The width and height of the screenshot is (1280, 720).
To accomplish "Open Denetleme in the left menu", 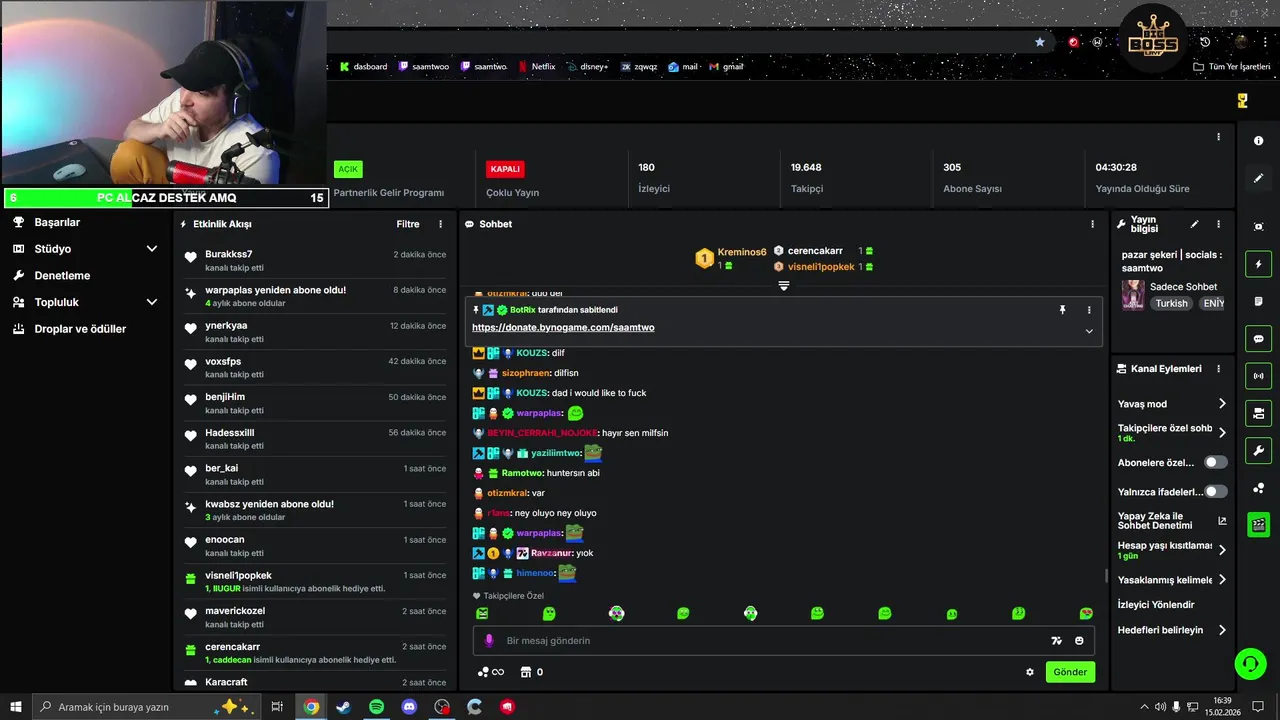I will click(x=62, y=275).
